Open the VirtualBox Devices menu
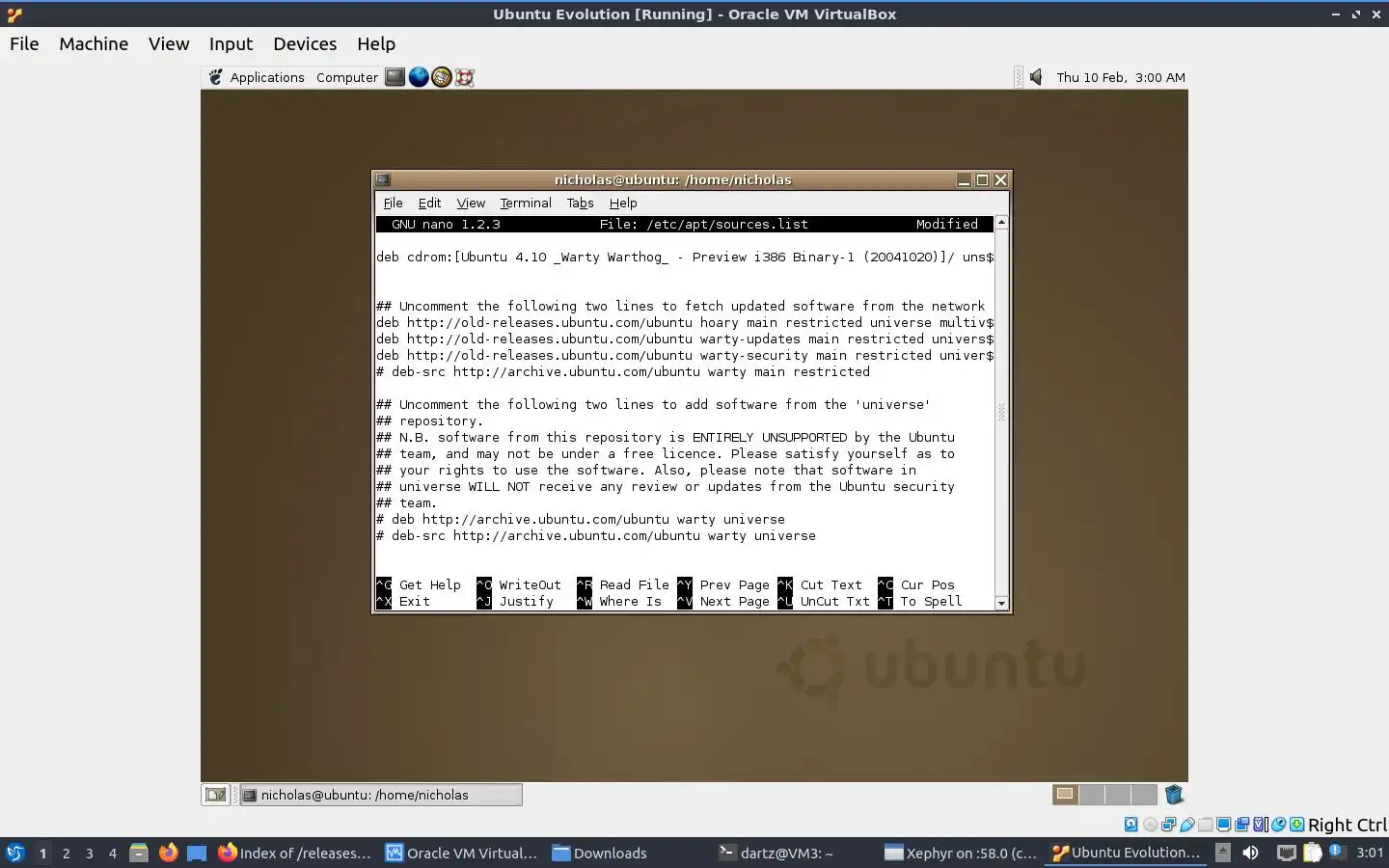 pos(305,43)
